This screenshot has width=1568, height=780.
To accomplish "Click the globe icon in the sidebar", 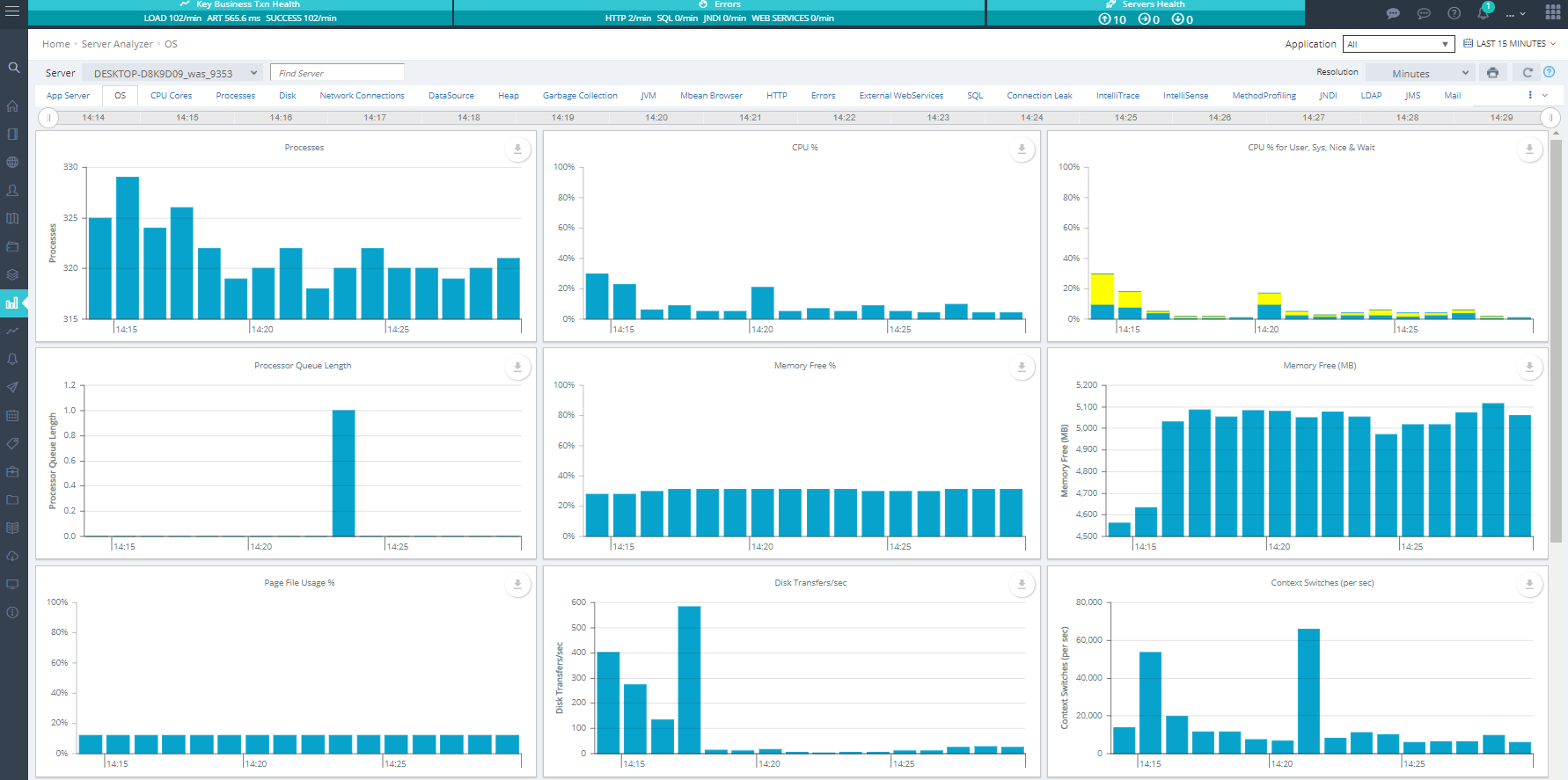I will [x=12, y=163].
